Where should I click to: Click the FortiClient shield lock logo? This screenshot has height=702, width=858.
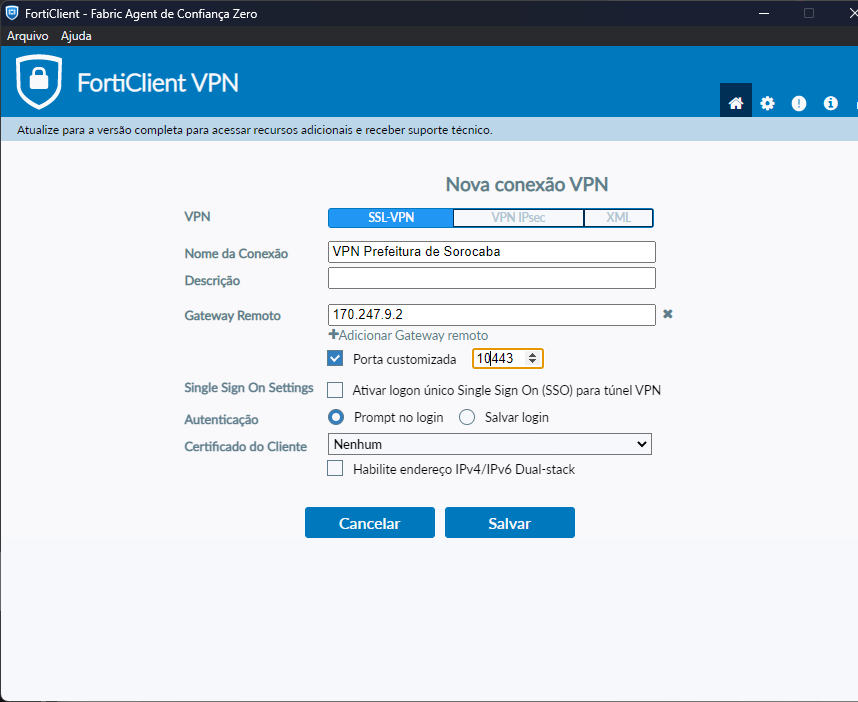click(39, 82)
